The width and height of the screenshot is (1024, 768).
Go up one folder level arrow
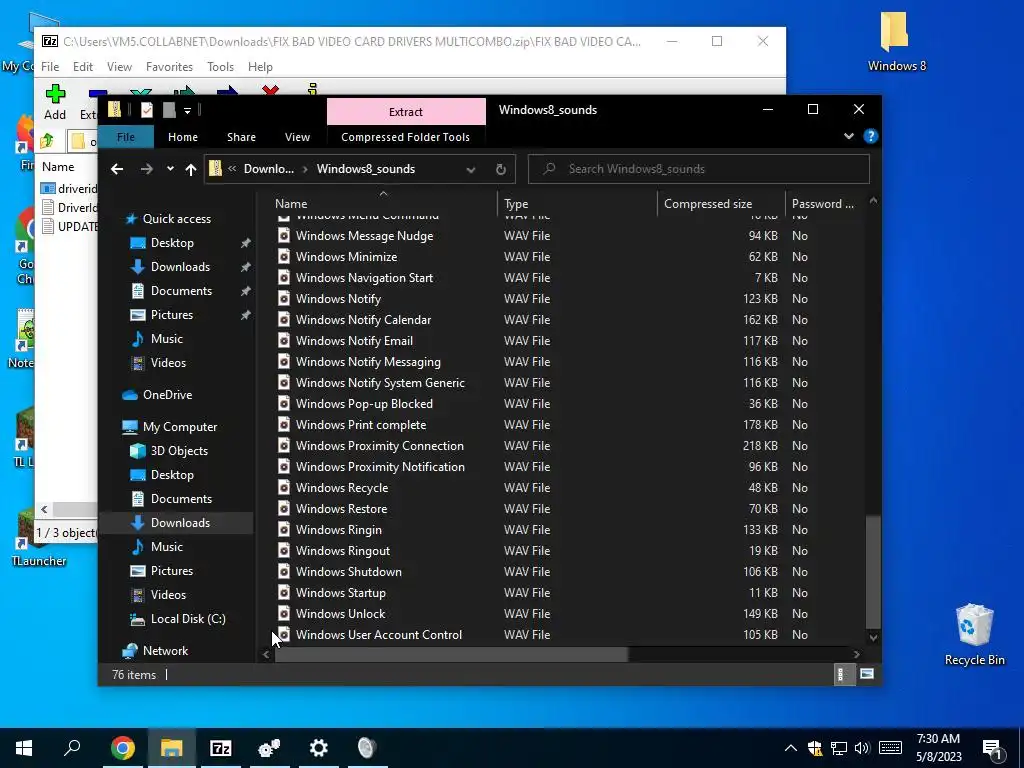click(x=191, y=169)
